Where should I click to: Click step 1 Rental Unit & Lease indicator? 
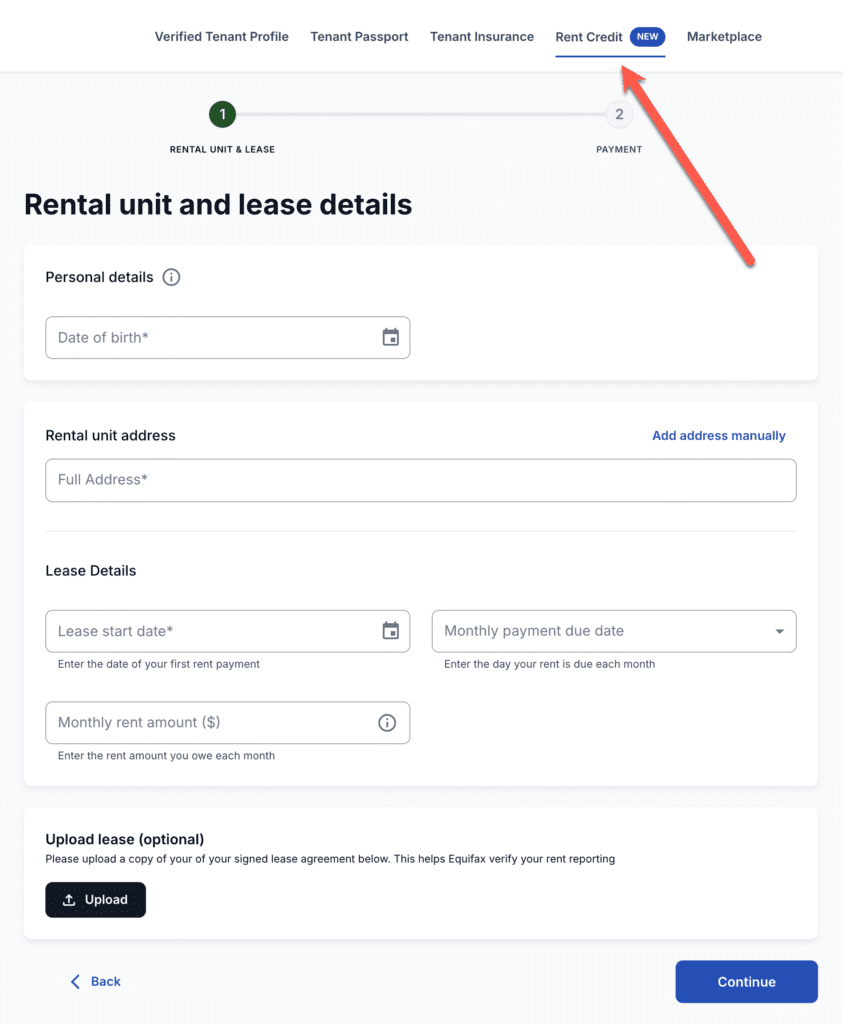point(222,115)
